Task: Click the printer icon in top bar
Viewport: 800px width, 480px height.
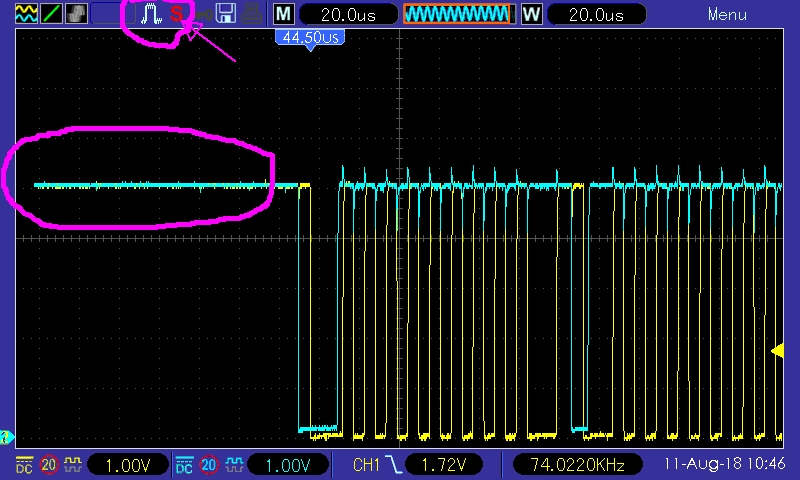Action: click(251, 14)
